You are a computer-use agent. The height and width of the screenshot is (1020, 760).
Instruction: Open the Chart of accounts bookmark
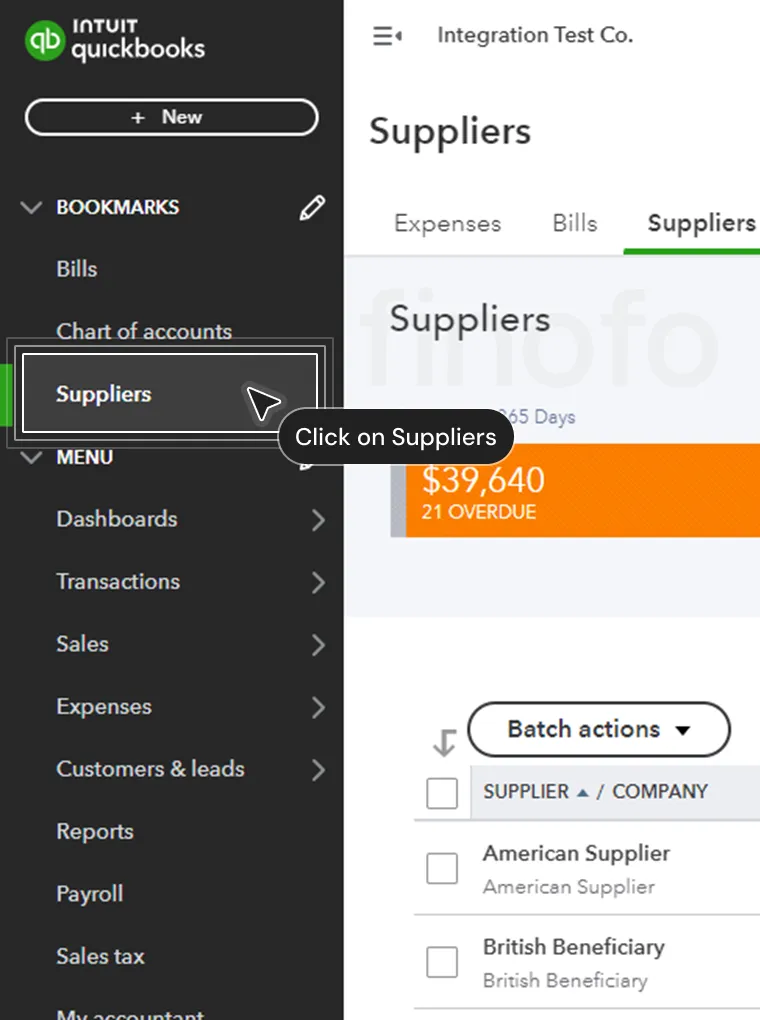[x=144, y=331]
